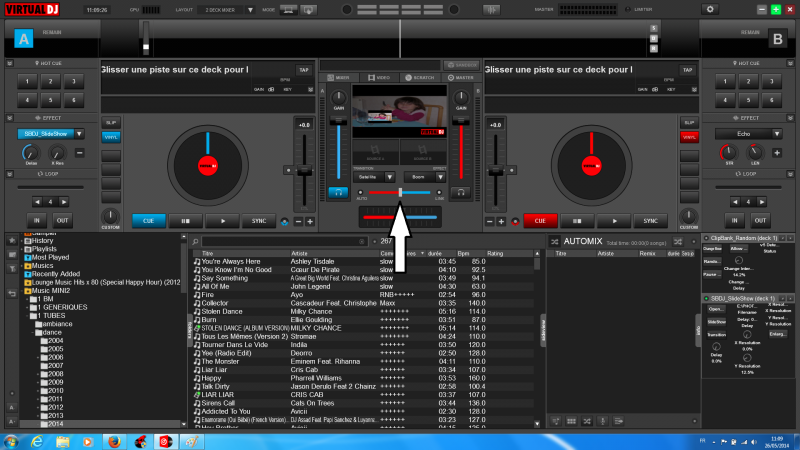Toggle SLIP mode on deck B
The width and height of the screenshot is (800, 450).
[x=688, y=122]
